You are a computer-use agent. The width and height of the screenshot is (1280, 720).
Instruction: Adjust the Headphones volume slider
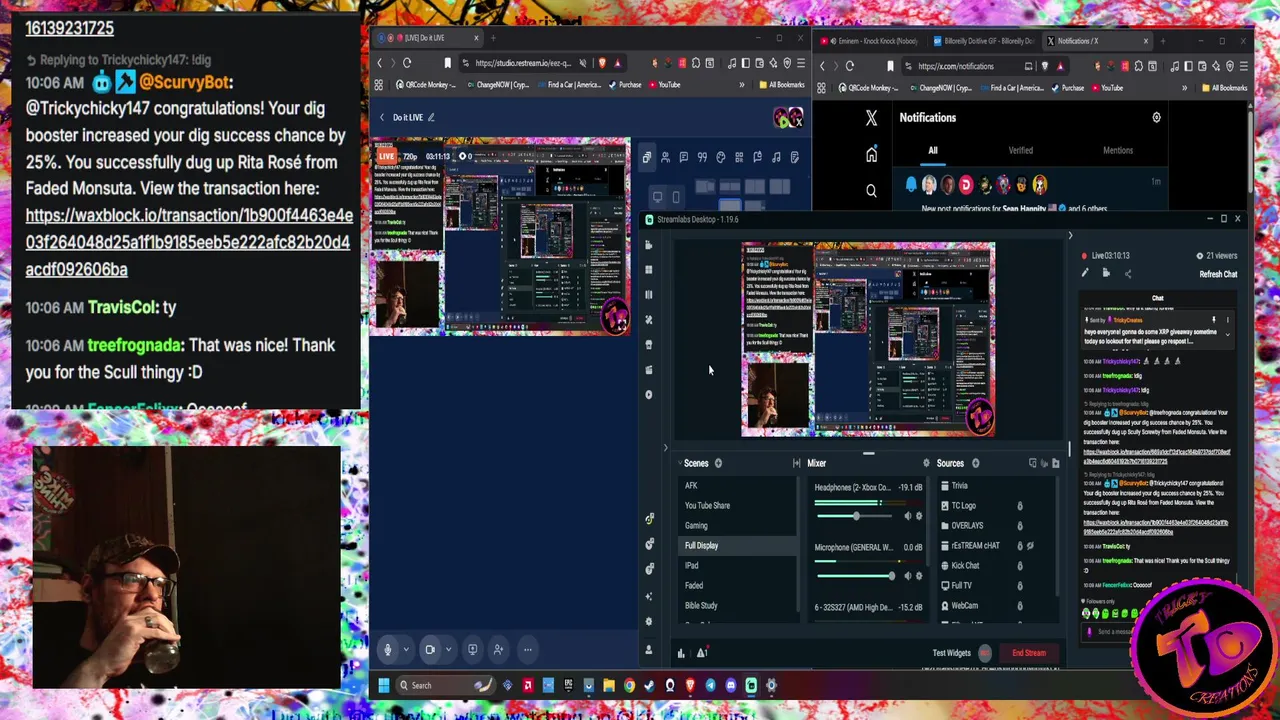click(856, 516)
